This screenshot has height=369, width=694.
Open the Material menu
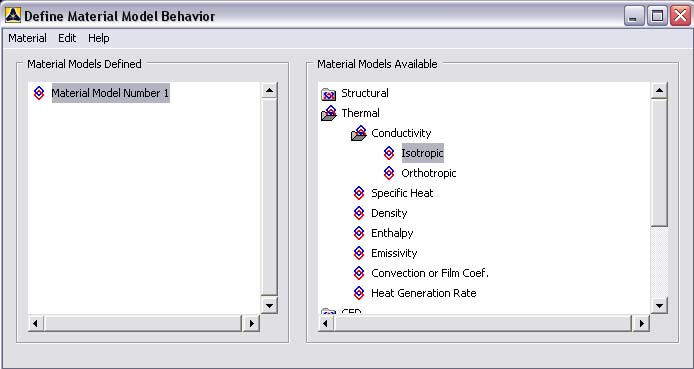click(x=27, y=38)
